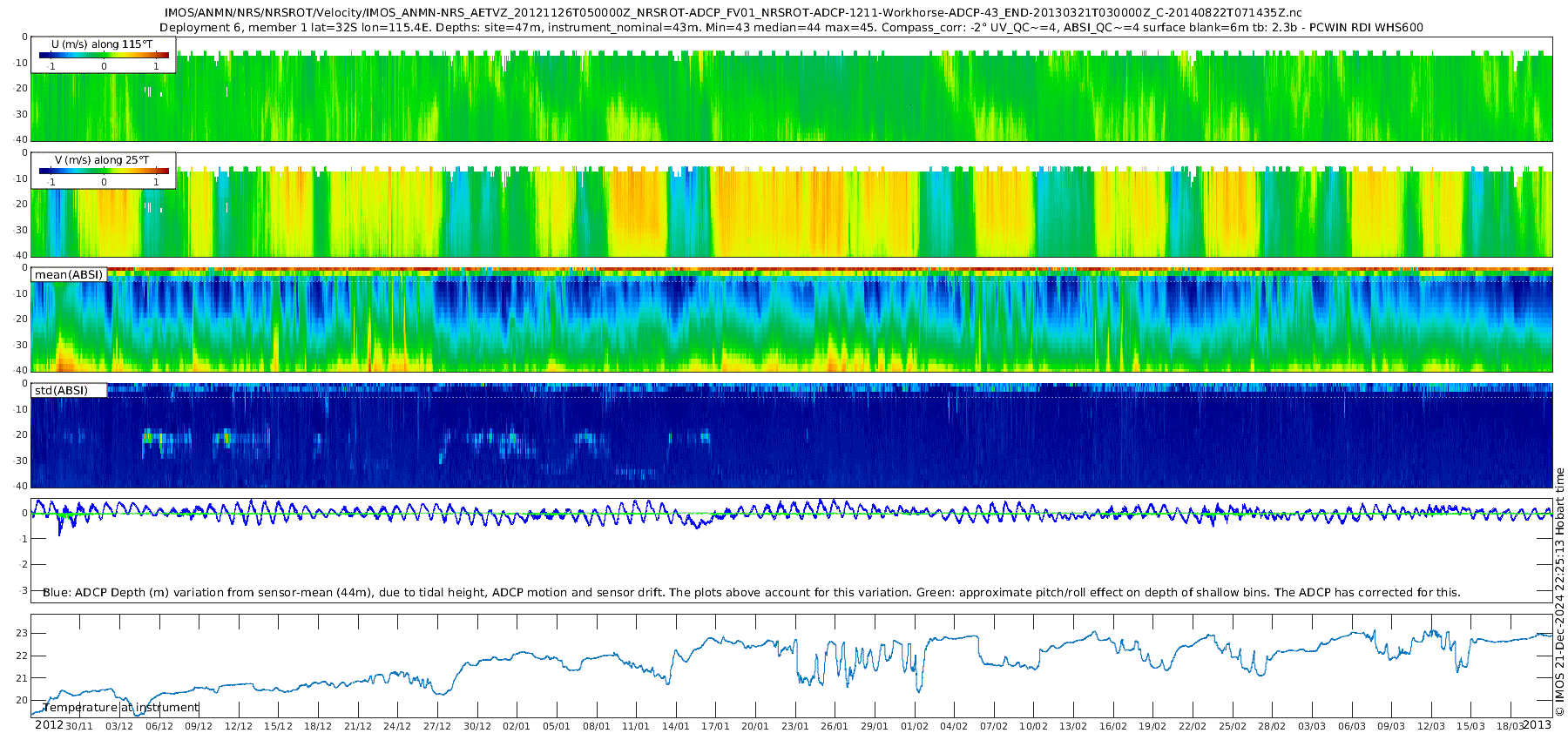Click the IMOS Hobart time copyright stamp

1560,592
